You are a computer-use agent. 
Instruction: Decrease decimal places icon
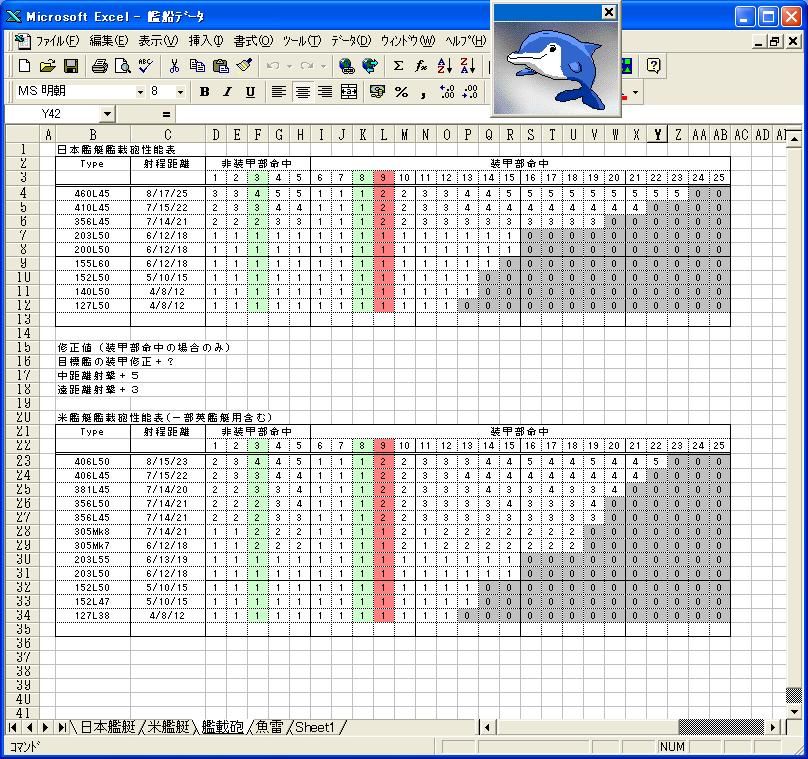(x=470, y=92)
